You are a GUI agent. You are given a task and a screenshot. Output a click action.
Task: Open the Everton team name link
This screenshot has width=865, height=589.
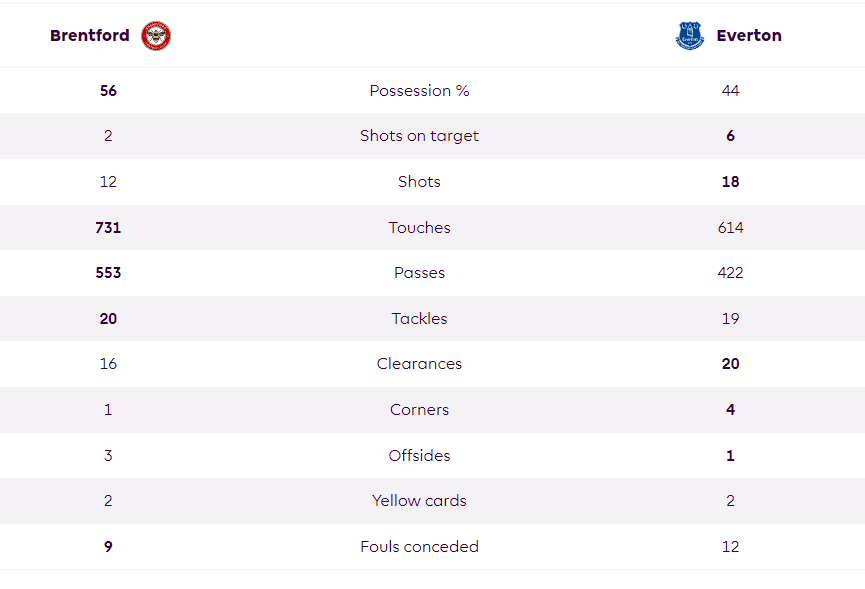click(x=749, y=35)
